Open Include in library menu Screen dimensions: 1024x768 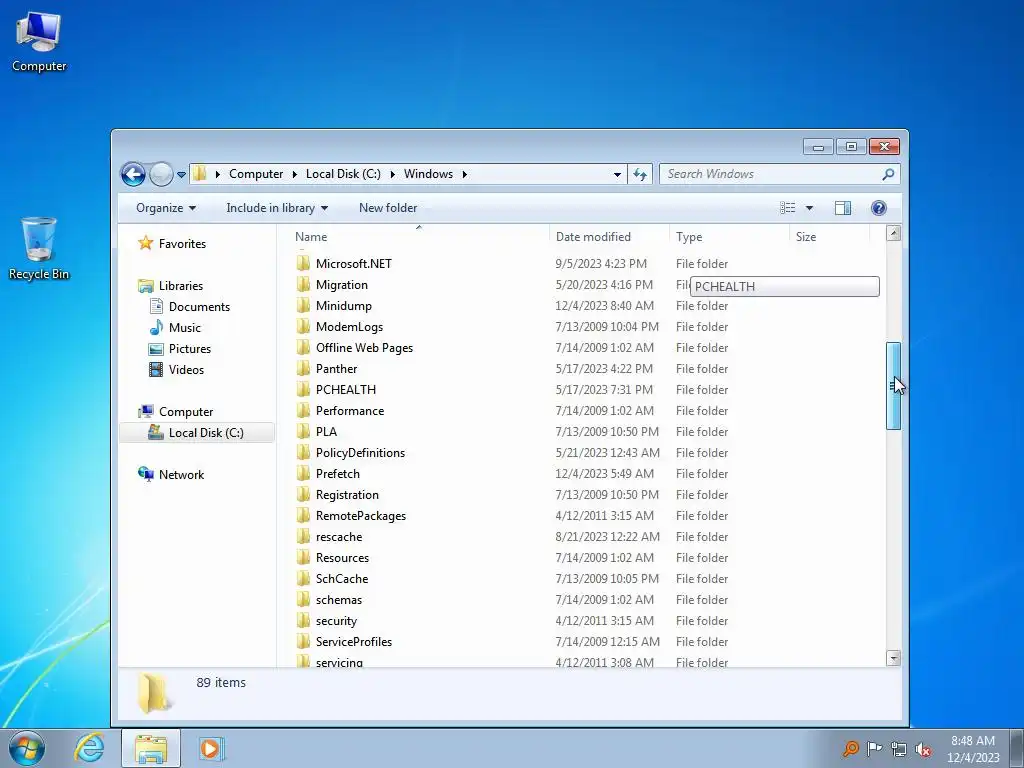[x=277, y=208]
